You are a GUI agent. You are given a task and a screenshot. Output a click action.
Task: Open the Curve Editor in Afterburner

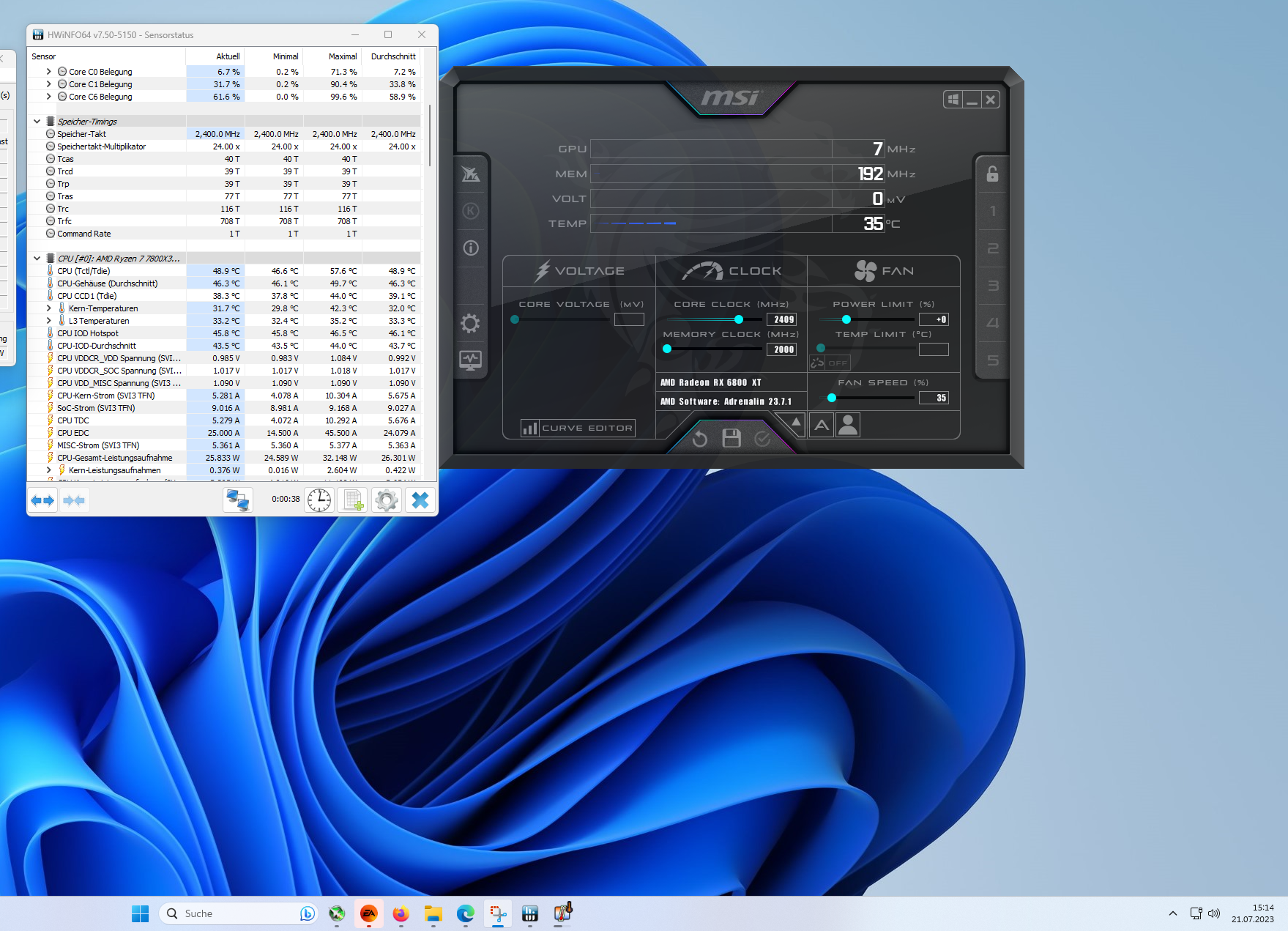click(587, 428)
